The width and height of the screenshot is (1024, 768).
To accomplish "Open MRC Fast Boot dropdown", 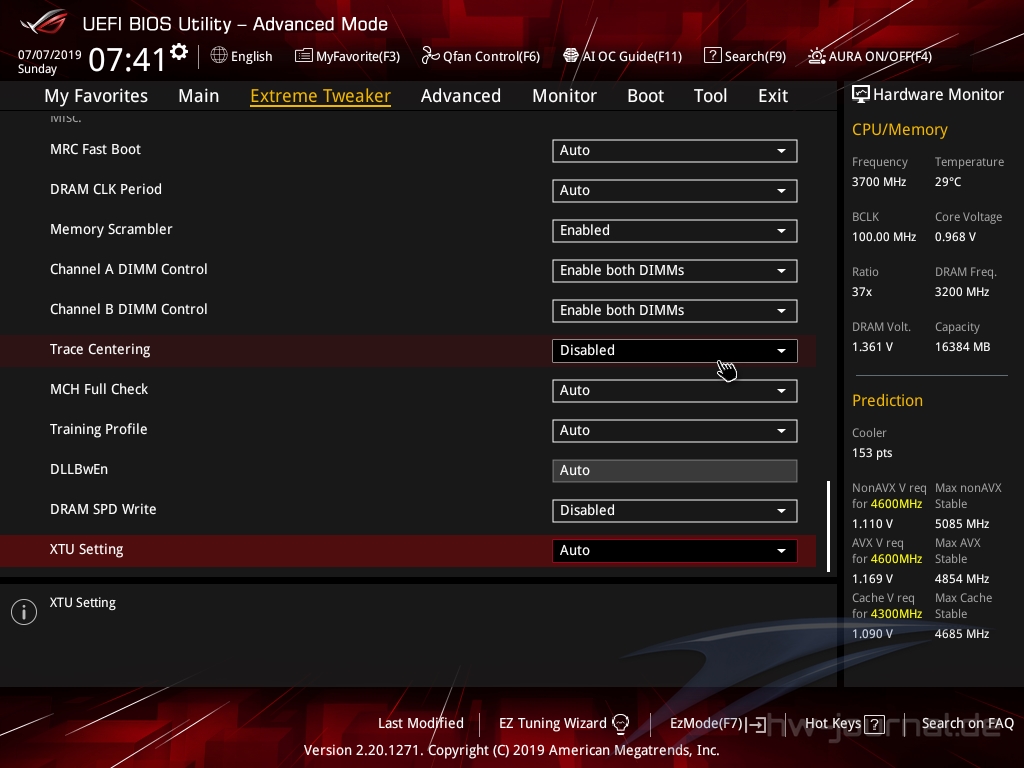I will pyautogui.click(x=675, y=151).
